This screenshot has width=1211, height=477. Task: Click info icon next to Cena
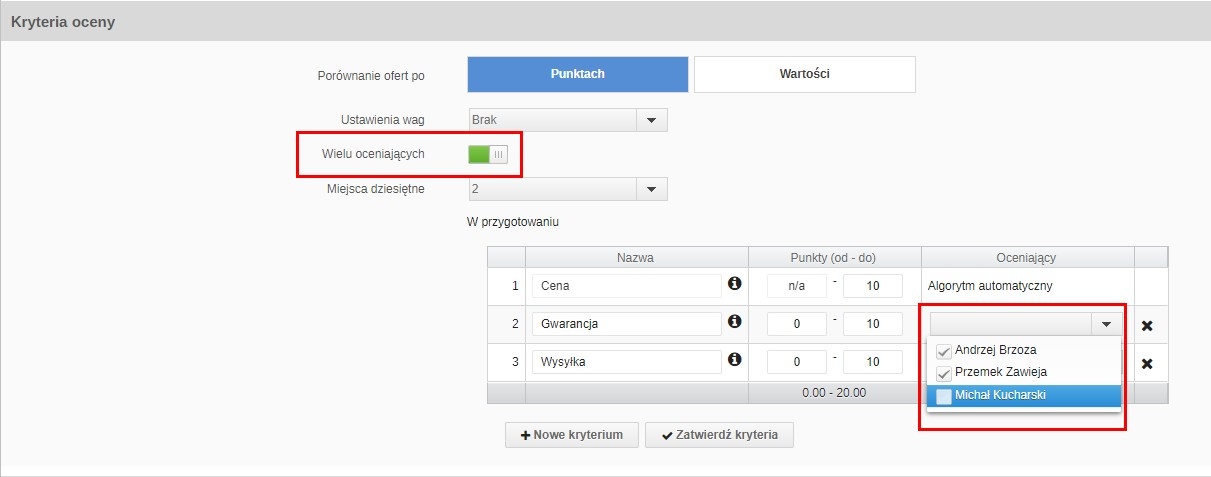[735, 285]
